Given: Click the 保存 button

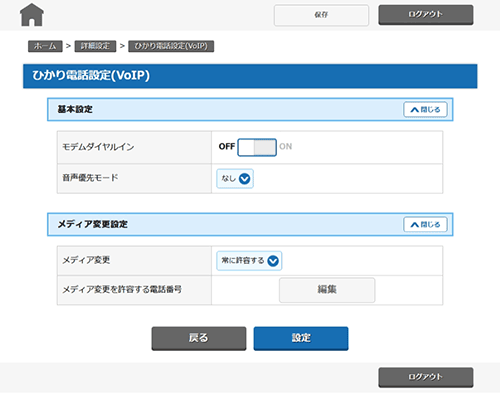Looking at the screenshot, I should [321, 15].
